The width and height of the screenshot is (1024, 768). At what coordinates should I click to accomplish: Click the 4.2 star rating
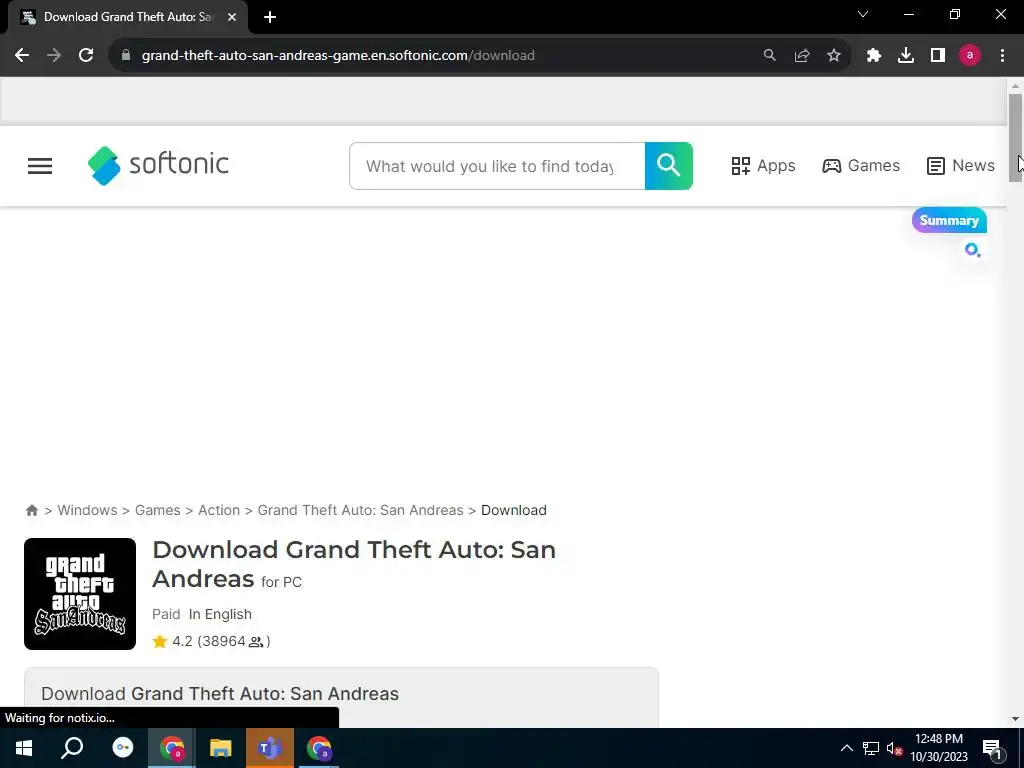pyautogui.click(x=211, y=641)
